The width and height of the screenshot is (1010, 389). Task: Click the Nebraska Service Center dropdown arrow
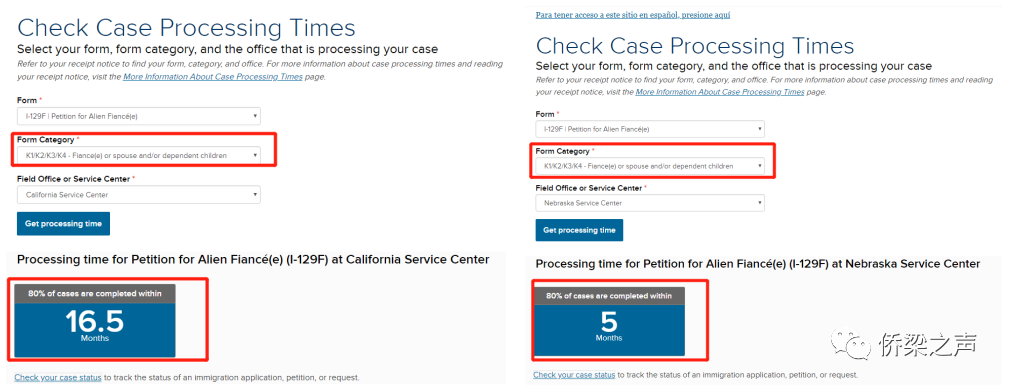759,204
